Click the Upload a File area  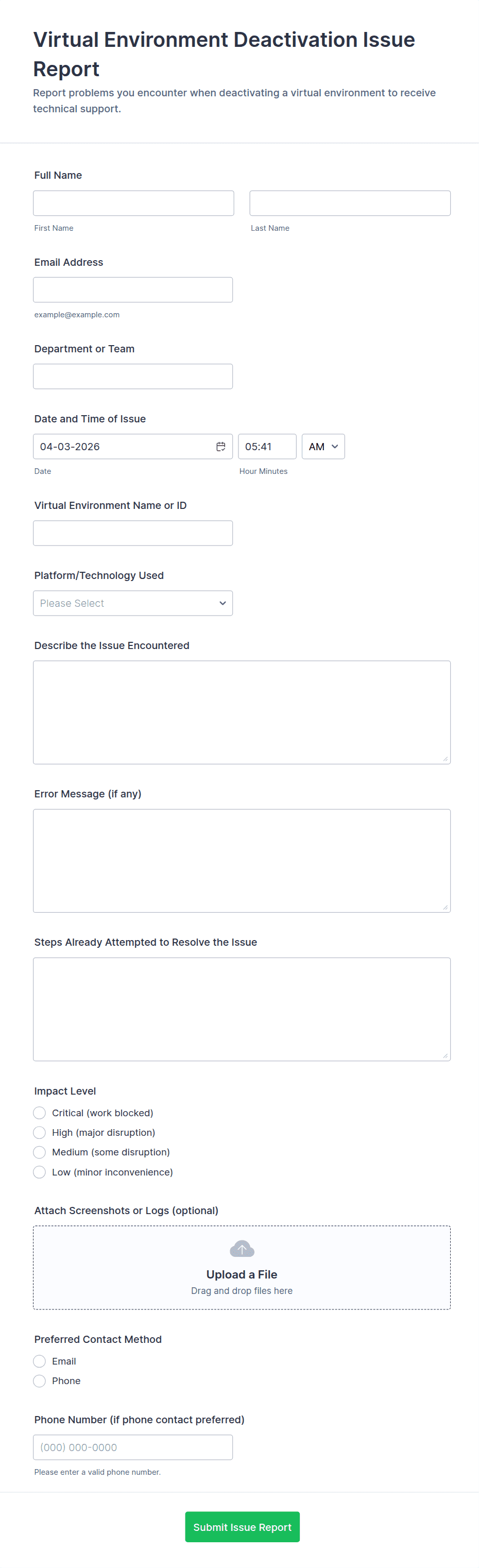pyautogui.click(x=242, y=1274)
